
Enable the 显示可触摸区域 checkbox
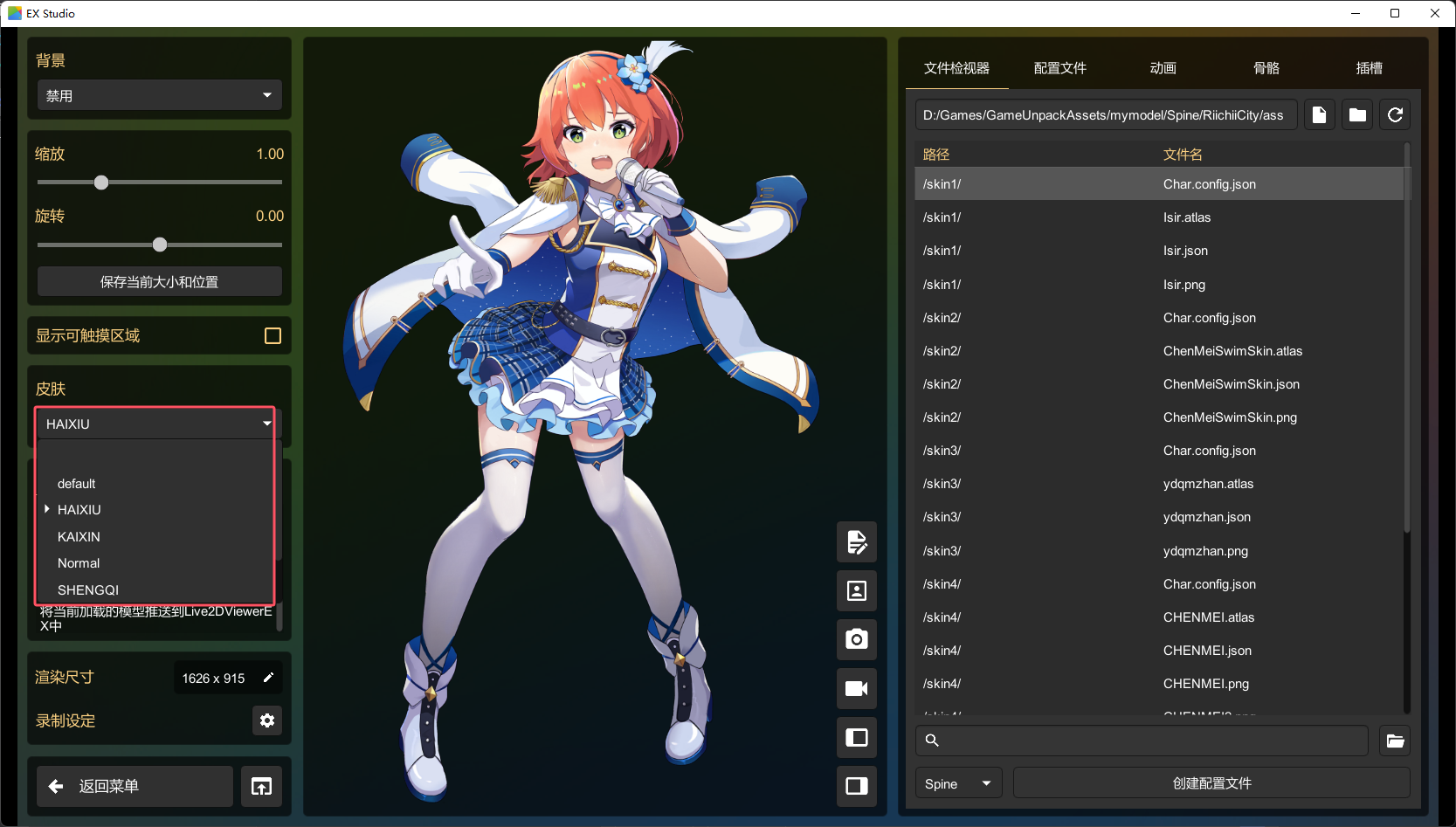point(273,336)
